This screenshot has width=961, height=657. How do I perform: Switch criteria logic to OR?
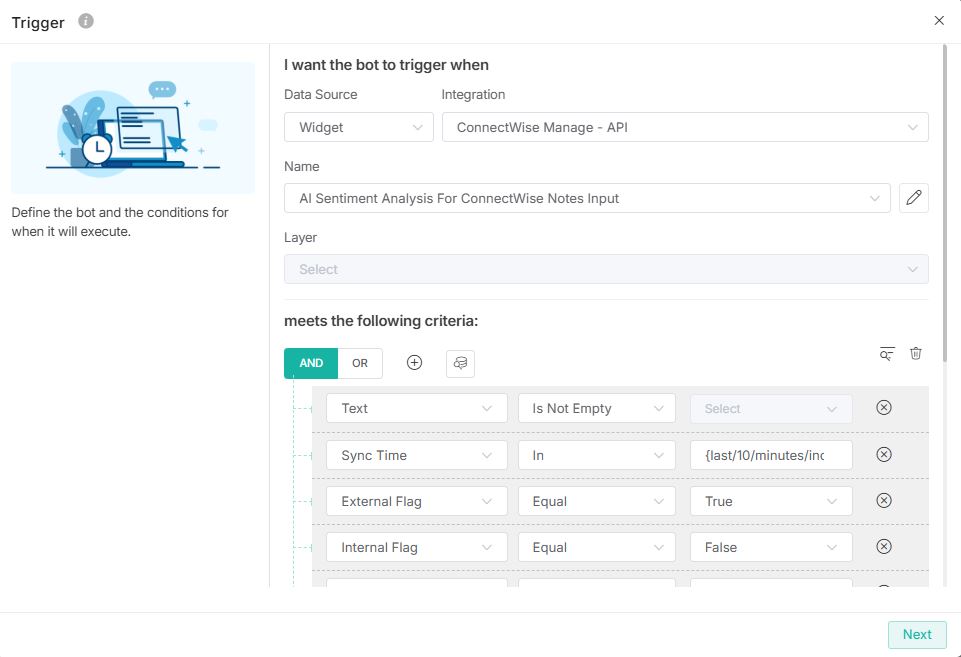point(360,363)
